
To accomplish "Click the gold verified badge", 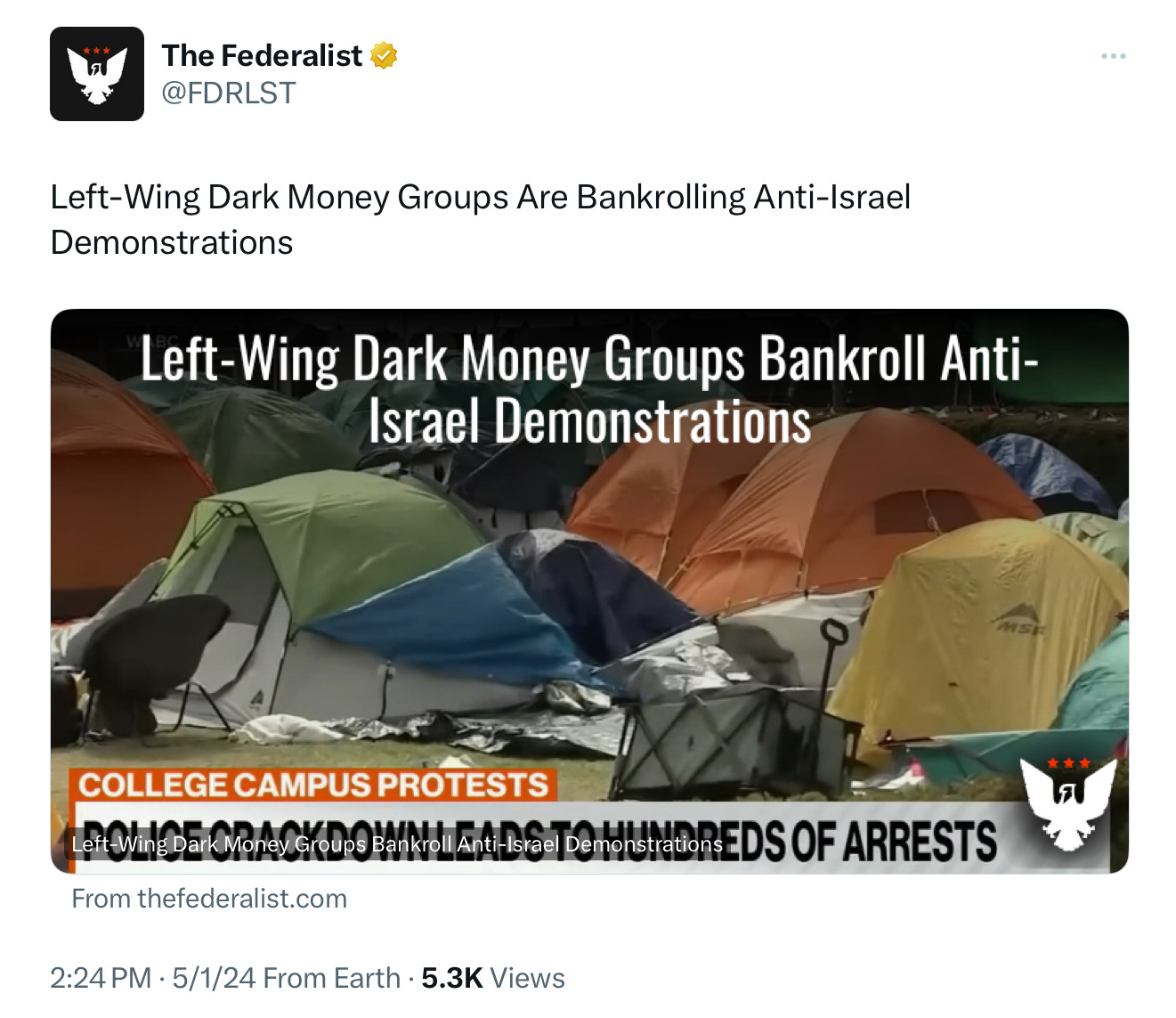I will (384, 55).
